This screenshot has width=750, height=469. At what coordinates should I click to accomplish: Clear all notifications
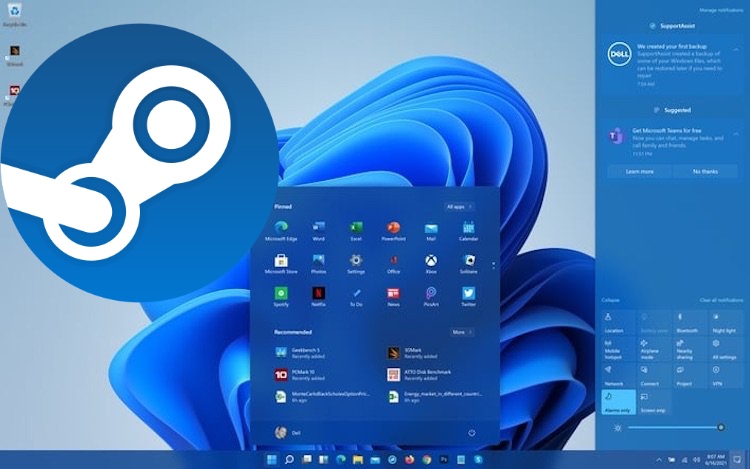(x=721, y=300)
